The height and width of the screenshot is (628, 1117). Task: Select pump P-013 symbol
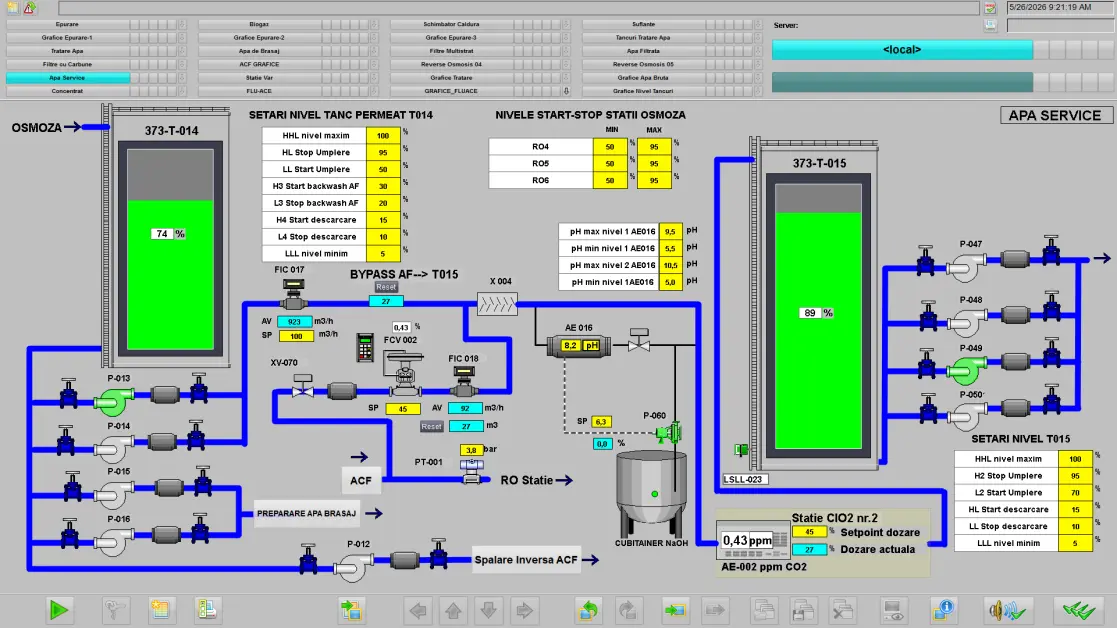pos(114,402)
